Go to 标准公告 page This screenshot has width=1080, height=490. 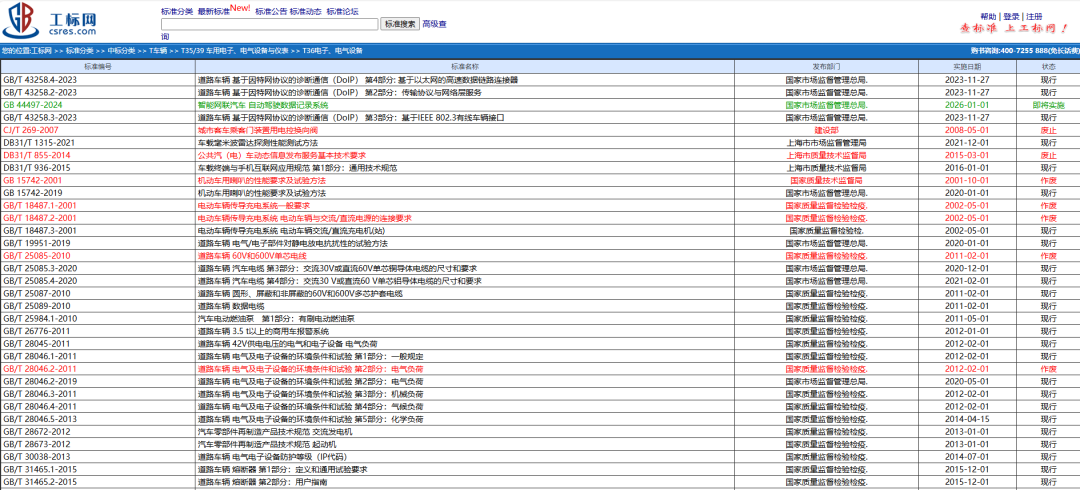point(270,11)
